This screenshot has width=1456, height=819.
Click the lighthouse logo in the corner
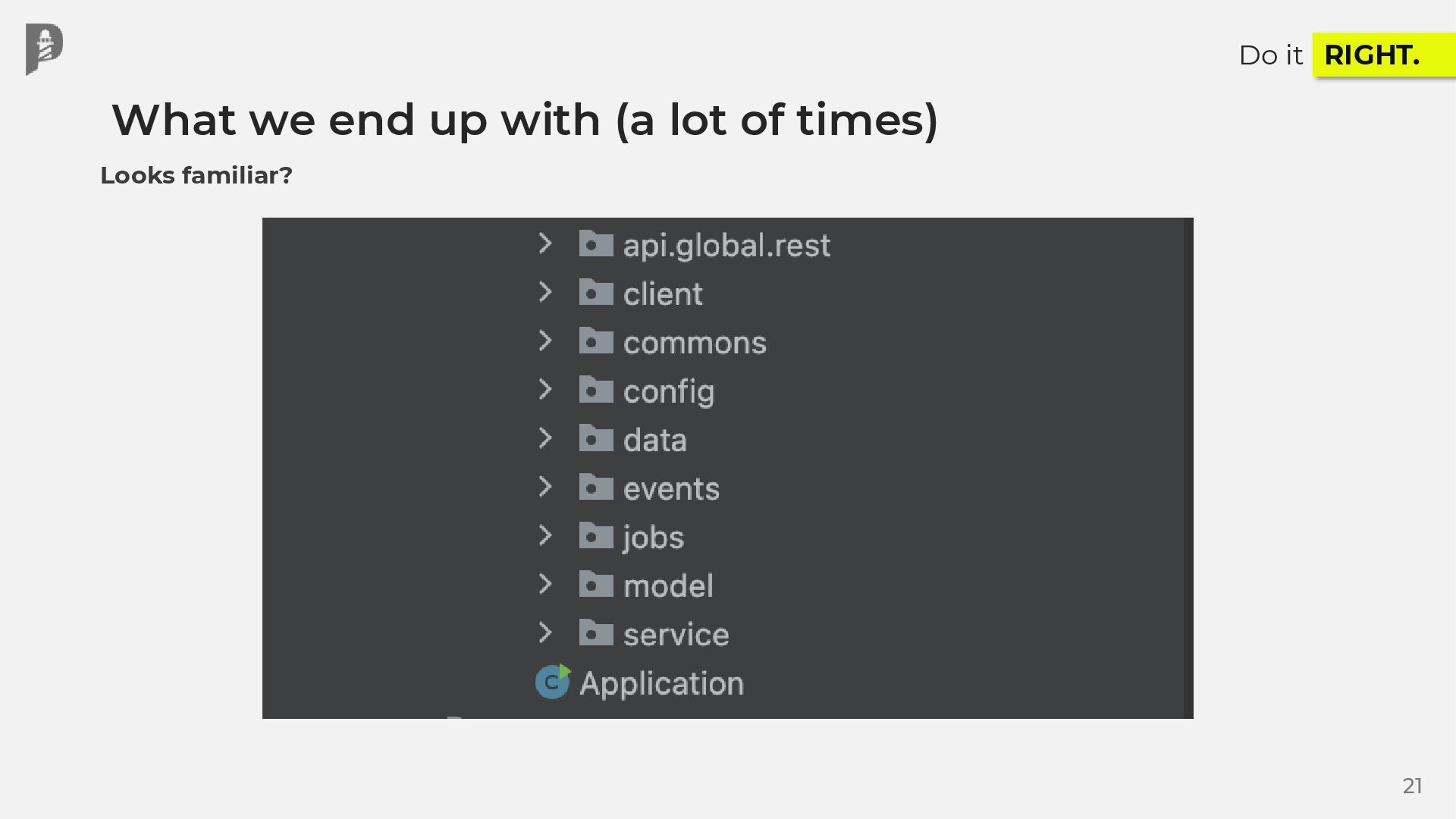click(44, 49)
